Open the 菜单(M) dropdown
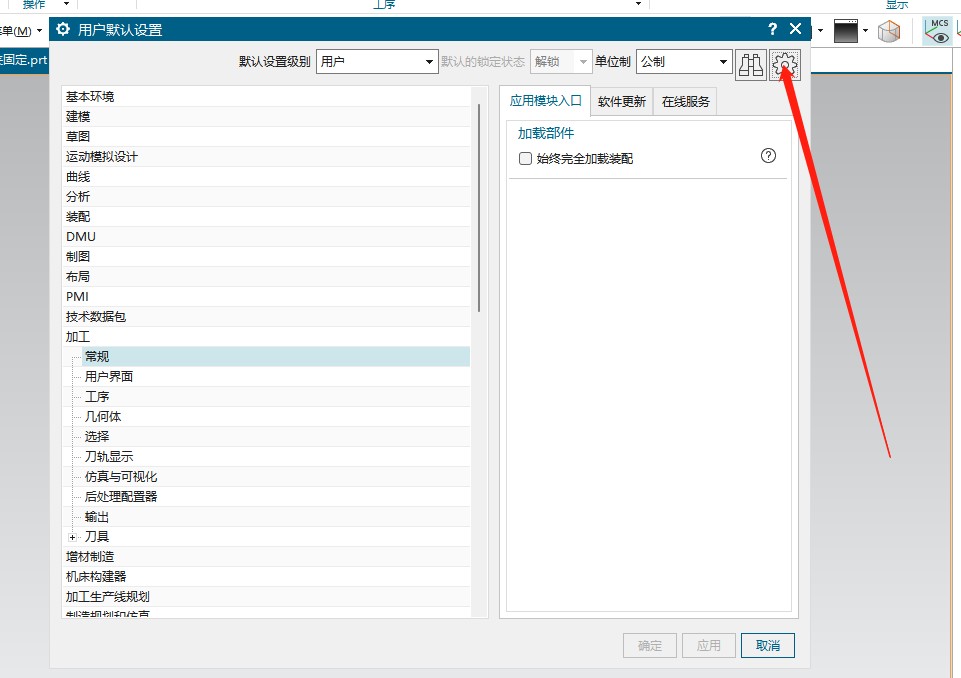Image resolution: width=961 pixels, height=678 pixels. point(21,31)
